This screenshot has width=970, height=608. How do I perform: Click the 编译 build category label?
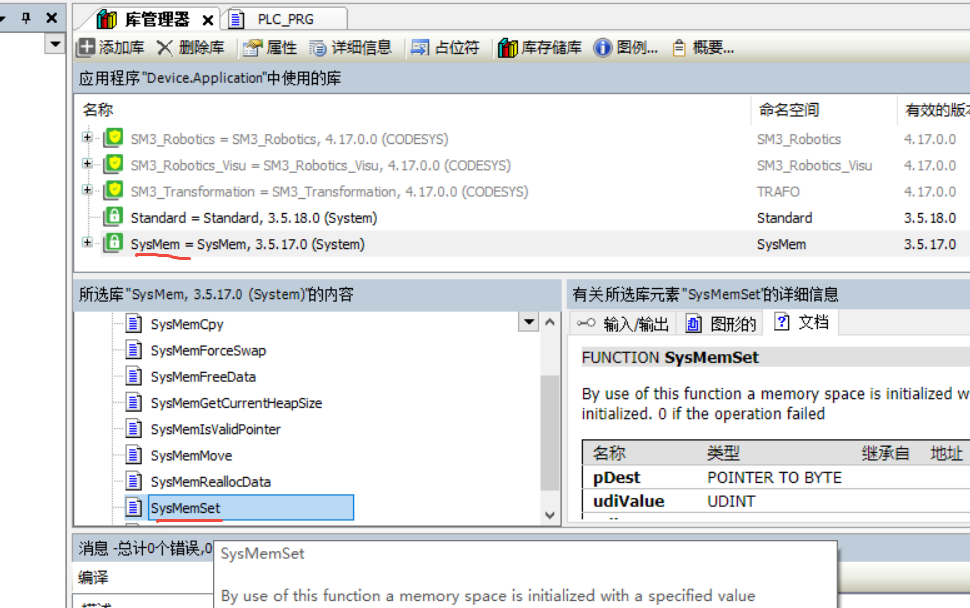click(x=93, y=578)
